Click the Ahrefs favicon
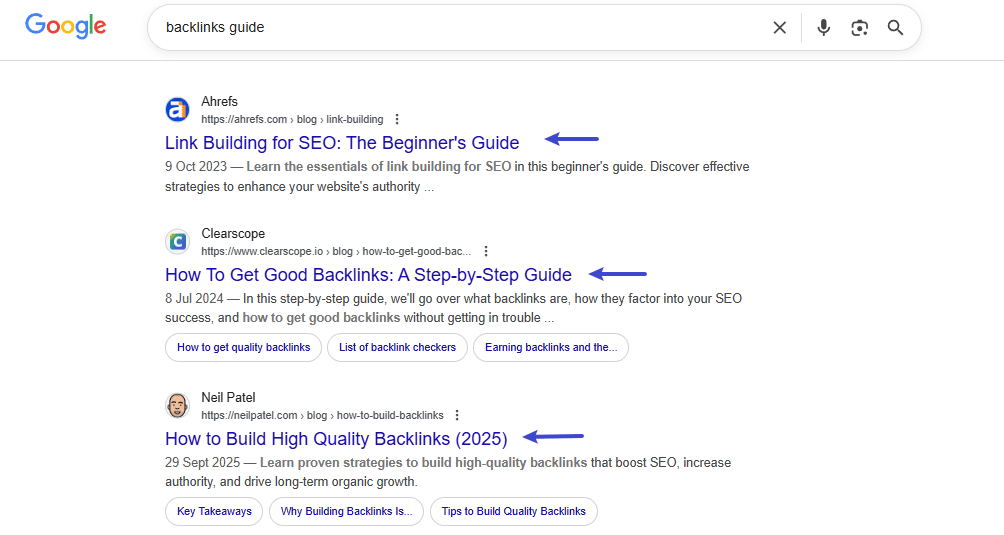 177,109
